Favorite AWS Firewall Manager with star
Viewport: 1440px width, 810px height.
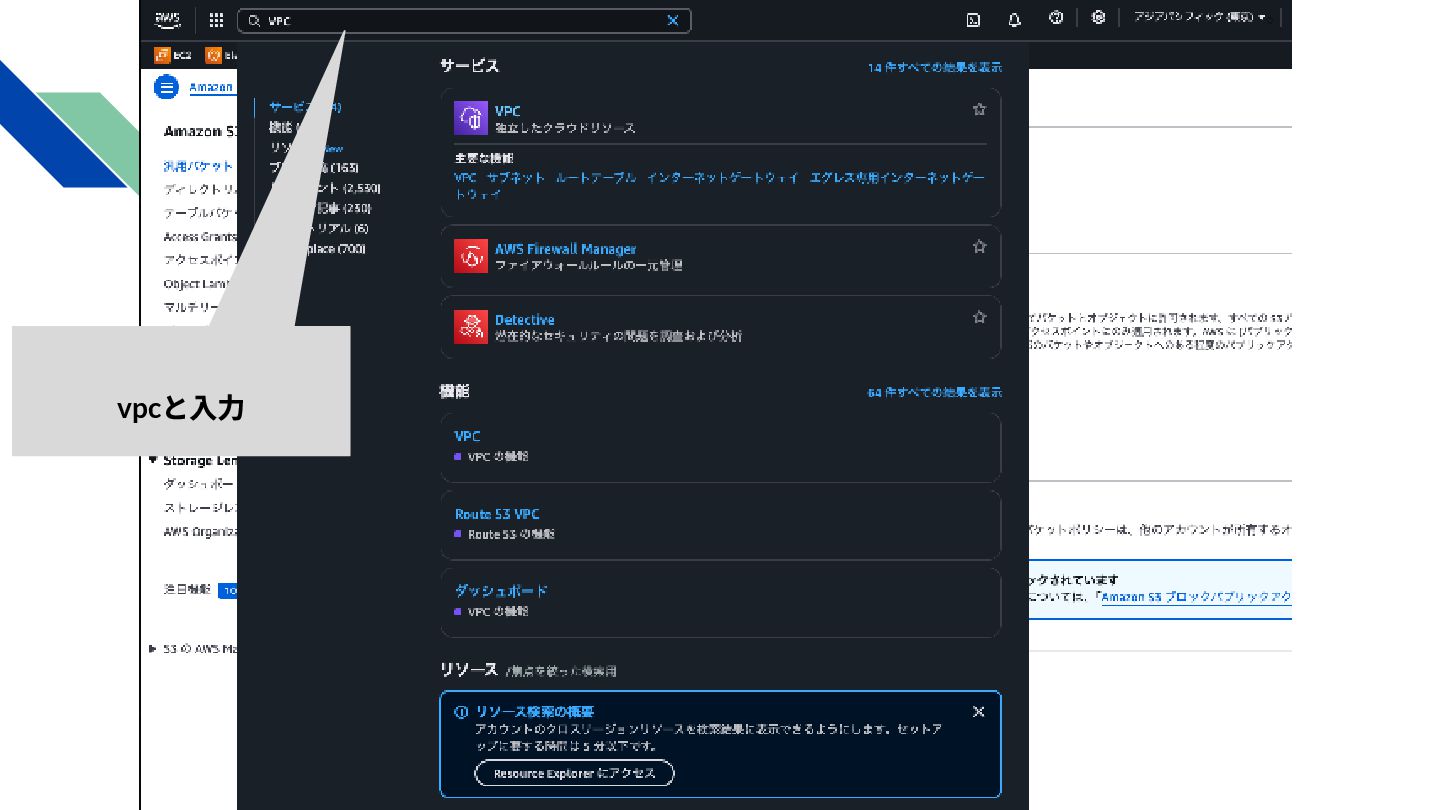(x=979, y=246)
